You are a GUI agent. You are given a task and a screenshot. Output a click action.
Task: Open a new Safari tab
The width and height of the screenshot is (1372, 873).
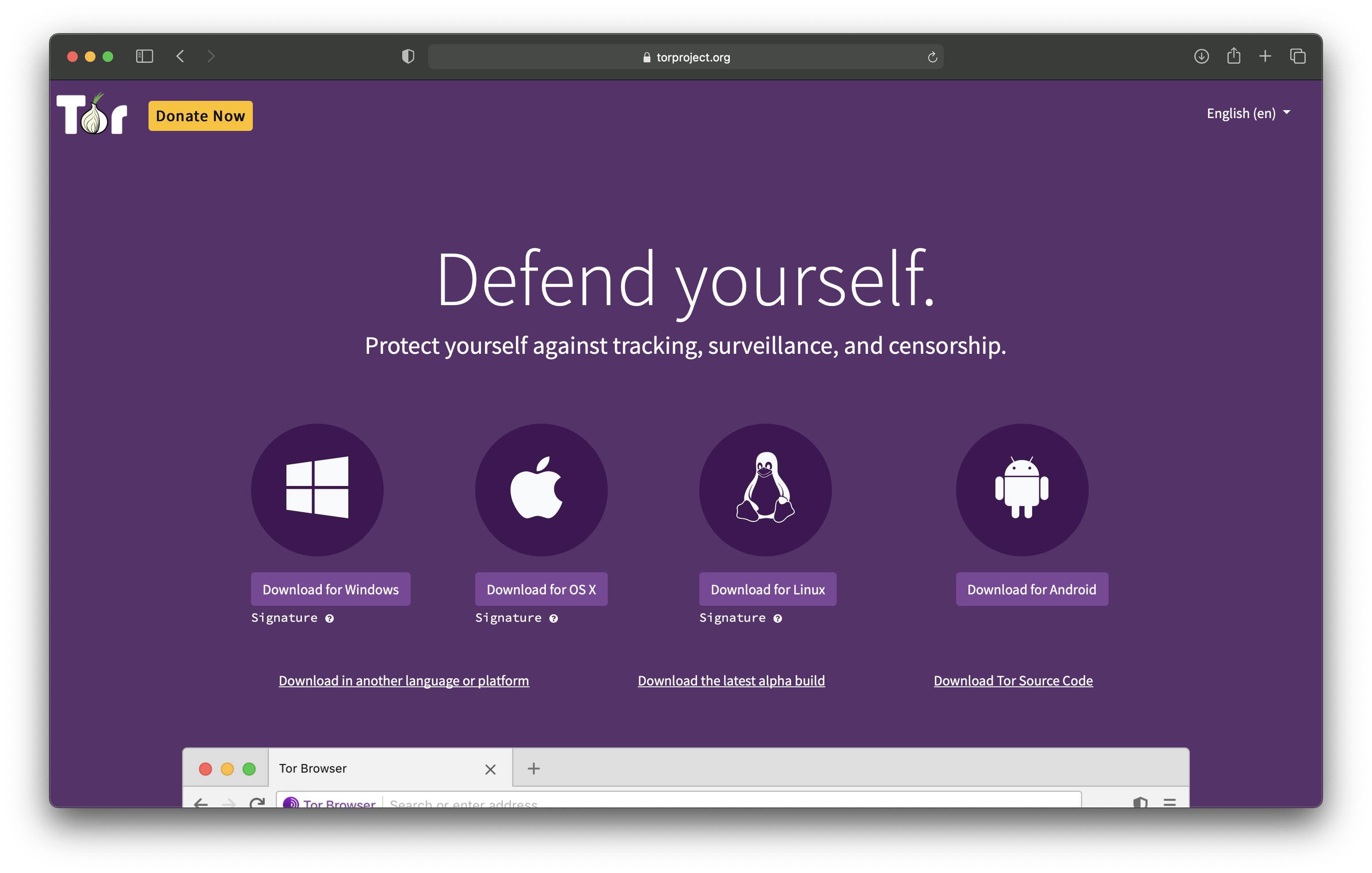coord(1265,57)
